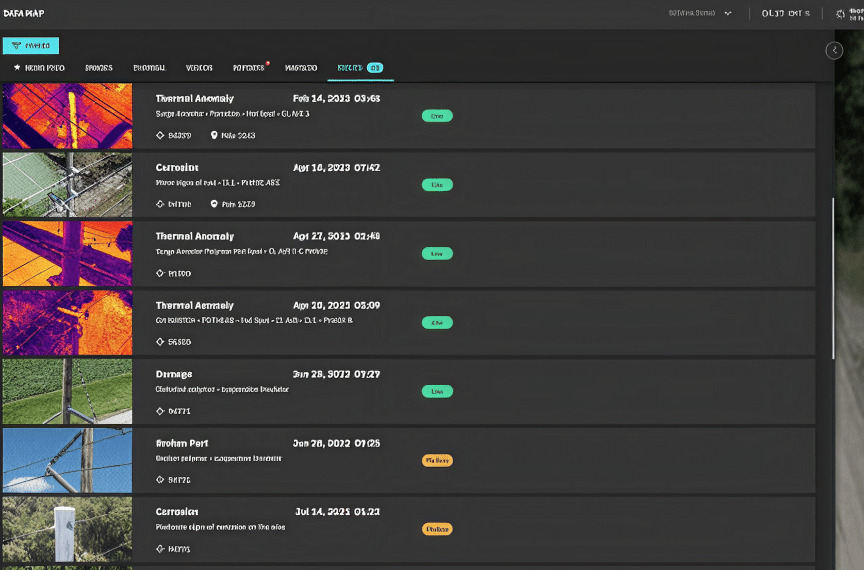Image resolution: width=864 pixels, height=570 pixels.
Task: Click the vertical scrollbar thumb of the list
Action: point(833,278)
